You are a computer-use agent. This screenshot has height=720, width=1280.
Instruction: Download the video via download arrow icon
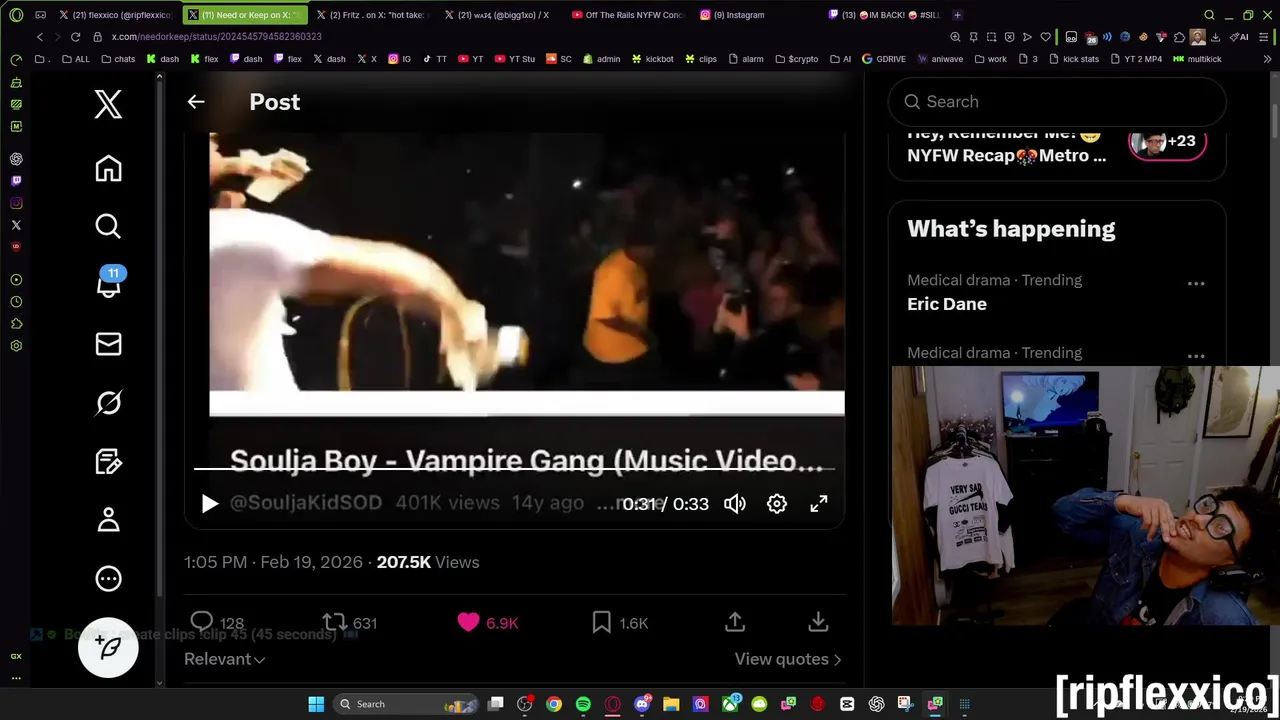pos(818,622)
